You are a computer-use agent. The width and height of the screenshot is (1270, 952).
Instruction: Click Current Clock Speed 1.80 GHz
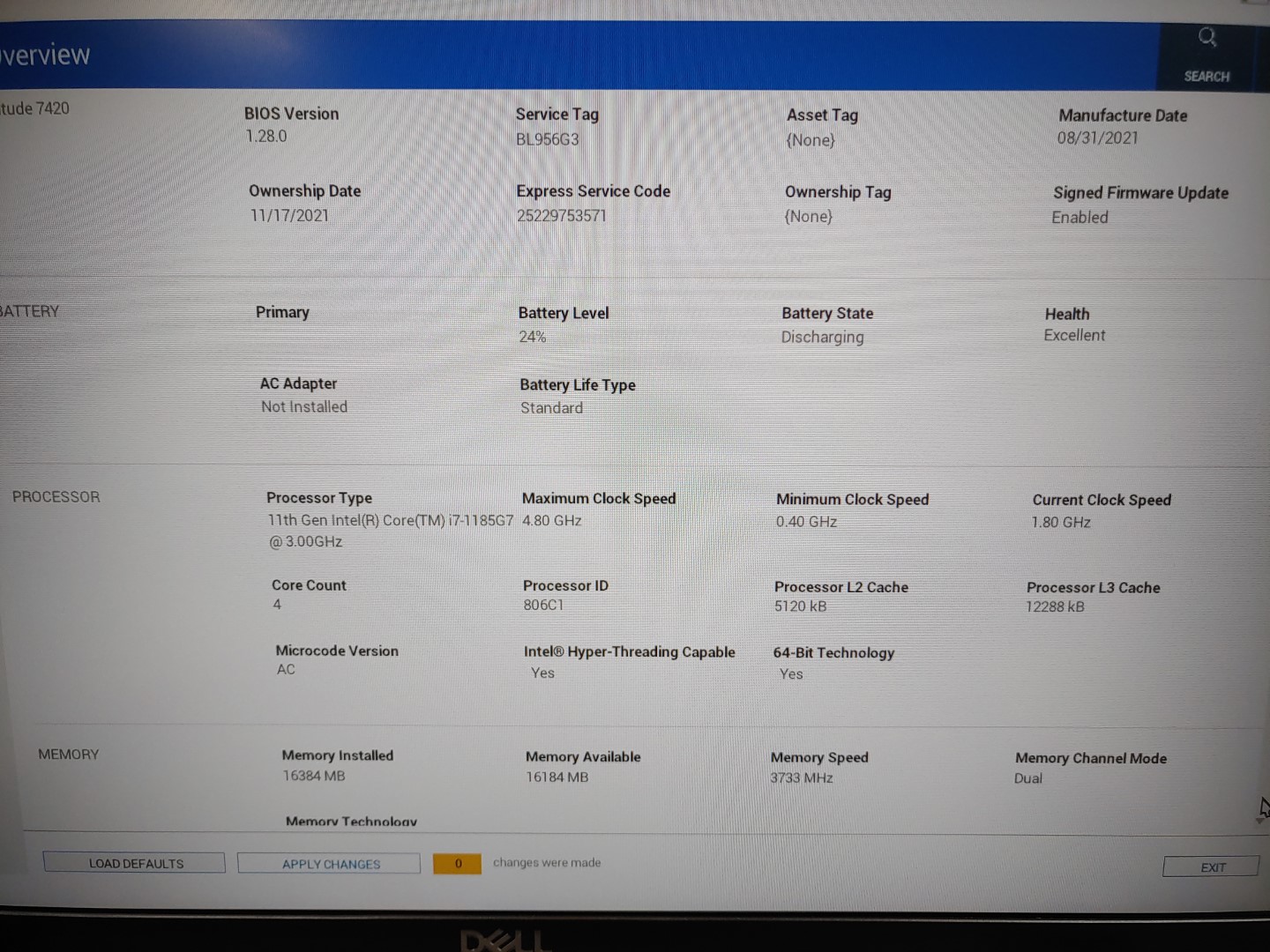1061,523
